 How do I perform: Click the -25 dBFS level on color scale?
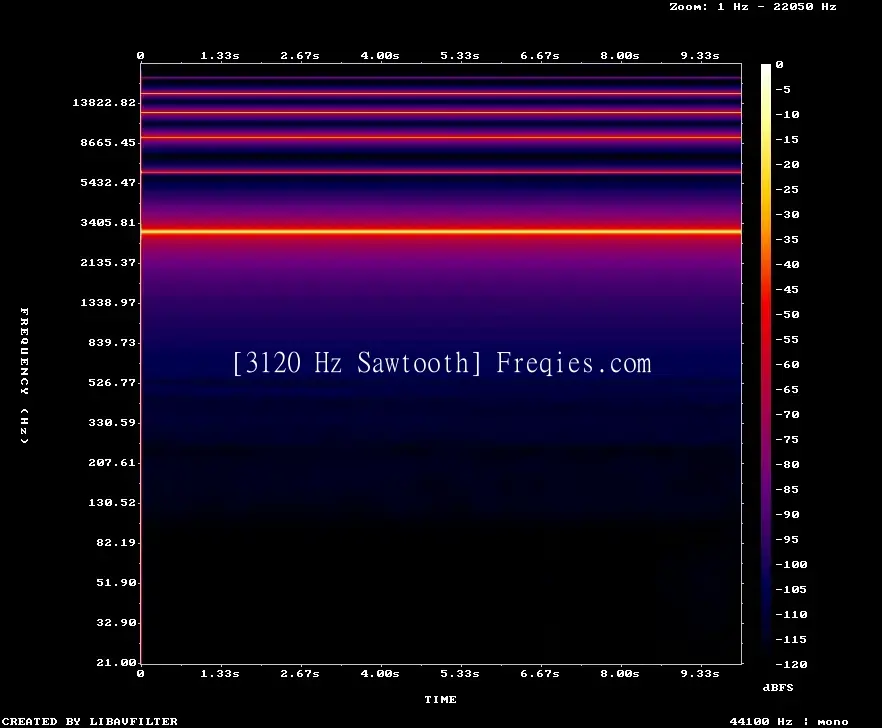pos(787,189)
